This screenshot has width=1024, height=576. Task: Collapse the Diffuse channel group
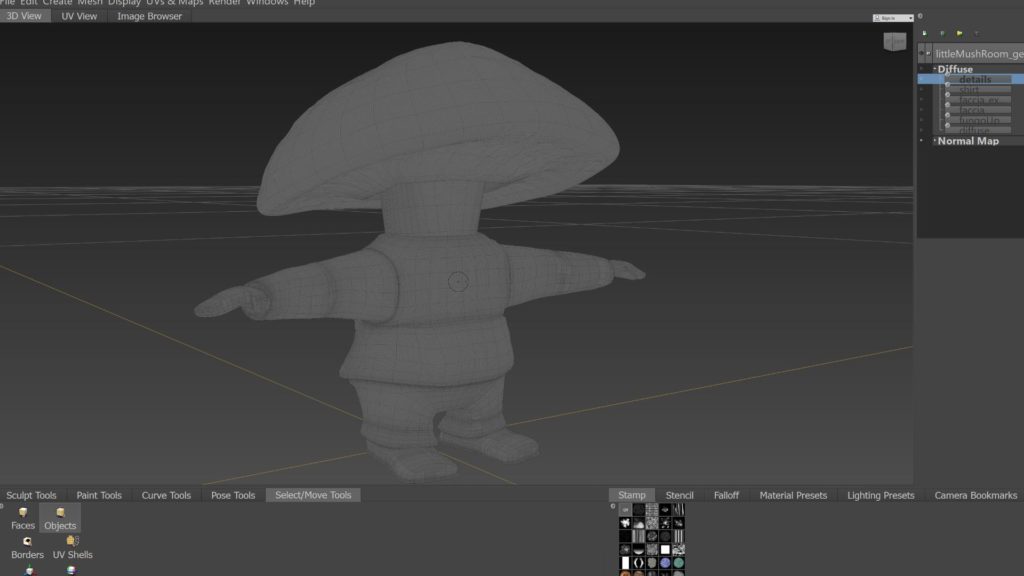[935, 69]
